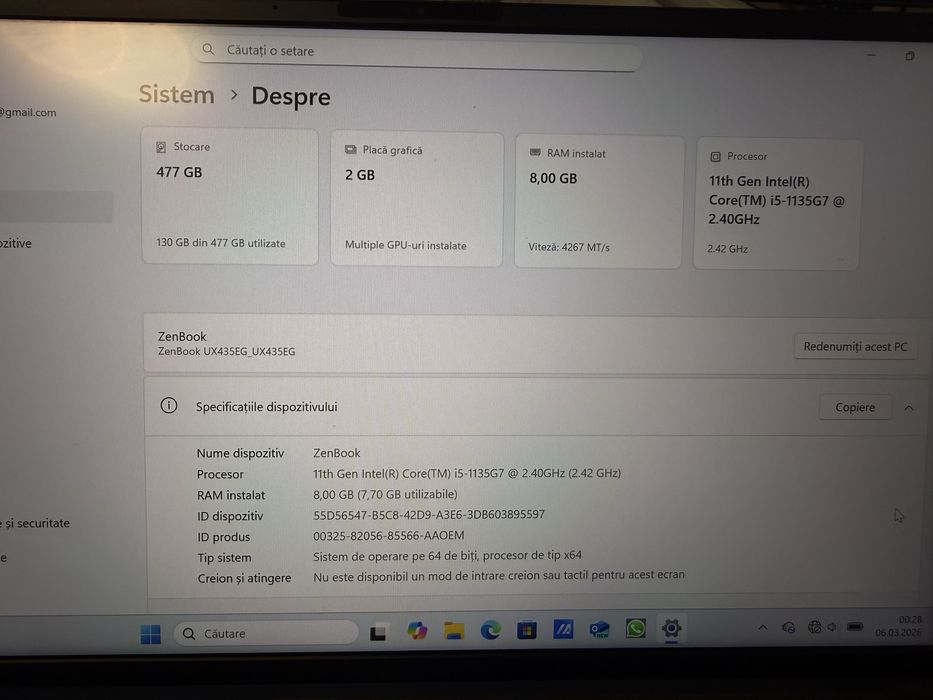Open the sidebar item ending in 'zitive'
Image resolution: width=933 pixels, height=700 pixels.
tap(16, 243)
